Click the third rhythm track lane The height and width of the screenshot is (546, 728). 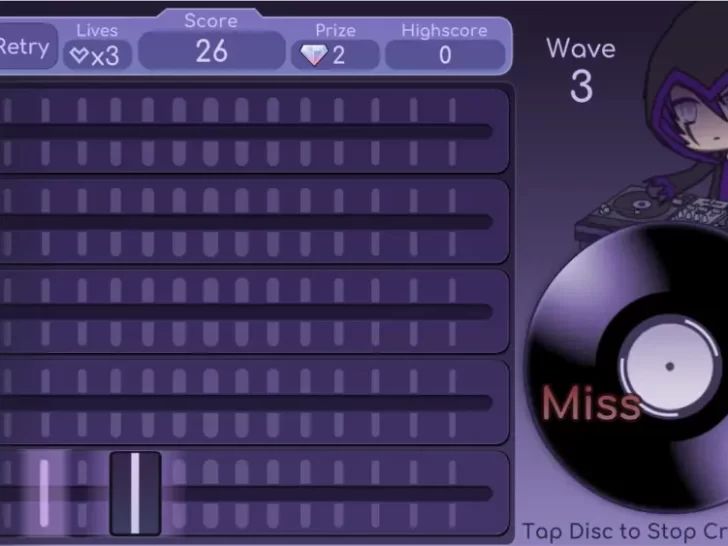click(254, 312)
